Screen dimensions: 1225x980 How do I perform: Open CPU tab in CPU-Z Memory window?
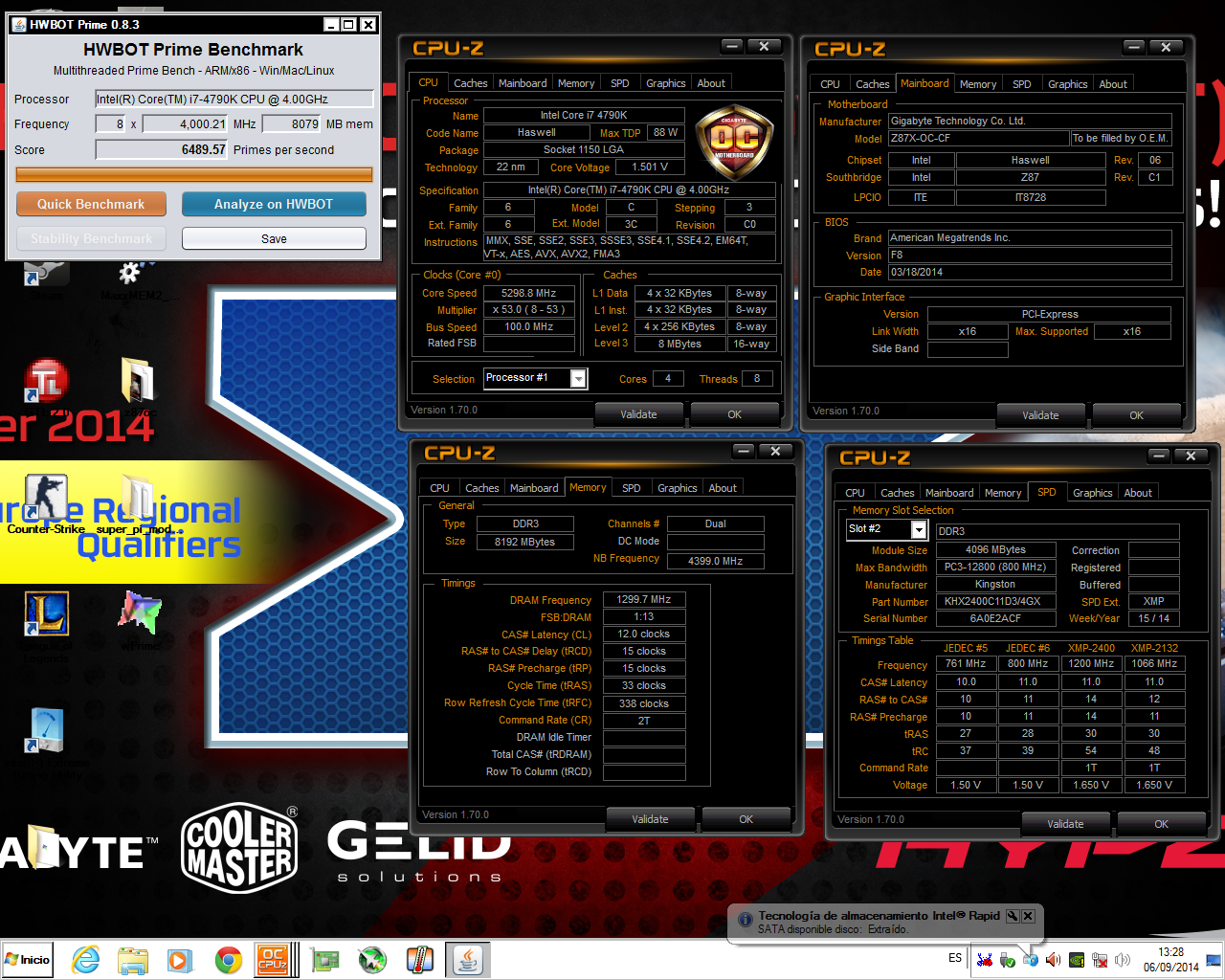point(440,488)
